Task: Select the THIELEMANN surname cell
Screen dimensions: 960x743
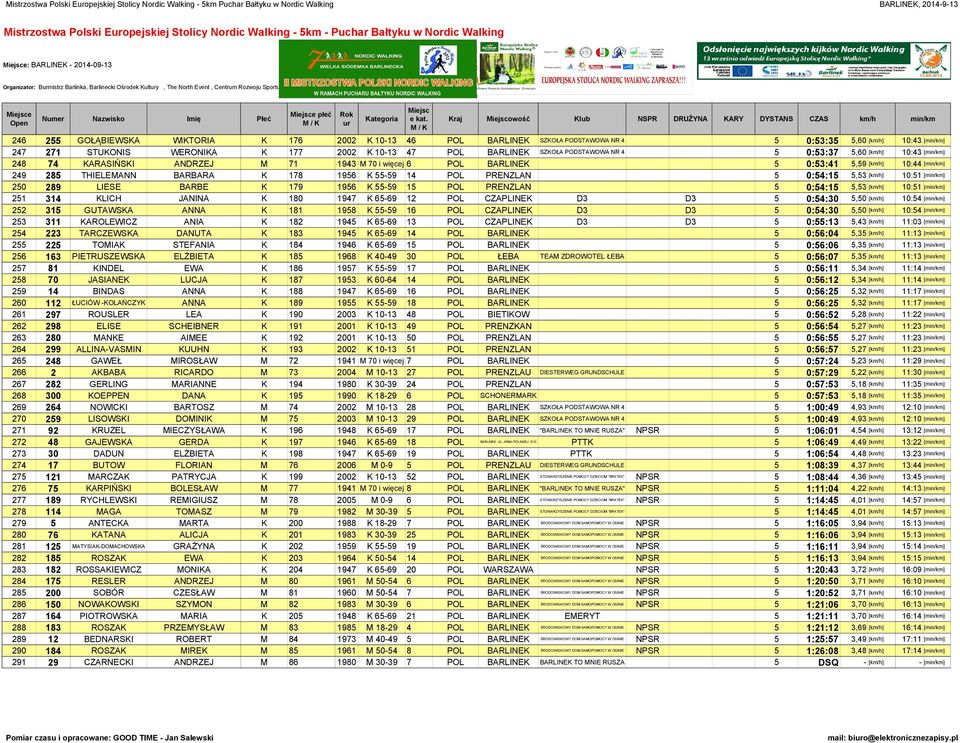Action: (108, 176)
